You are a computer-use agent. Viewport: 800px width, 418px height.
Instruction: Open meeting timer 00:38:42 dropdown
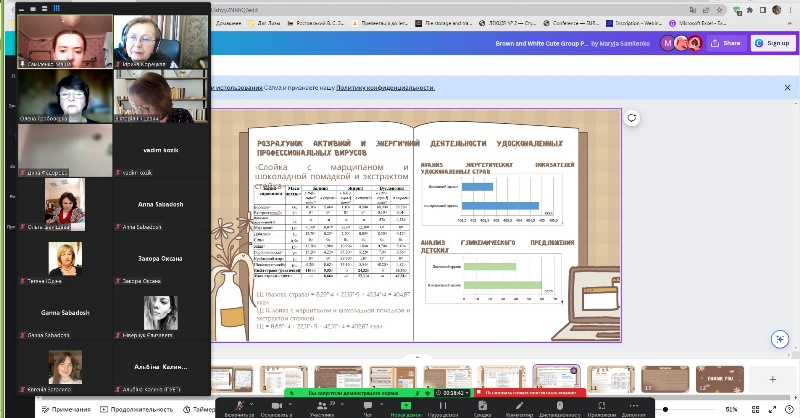point(453,393)
